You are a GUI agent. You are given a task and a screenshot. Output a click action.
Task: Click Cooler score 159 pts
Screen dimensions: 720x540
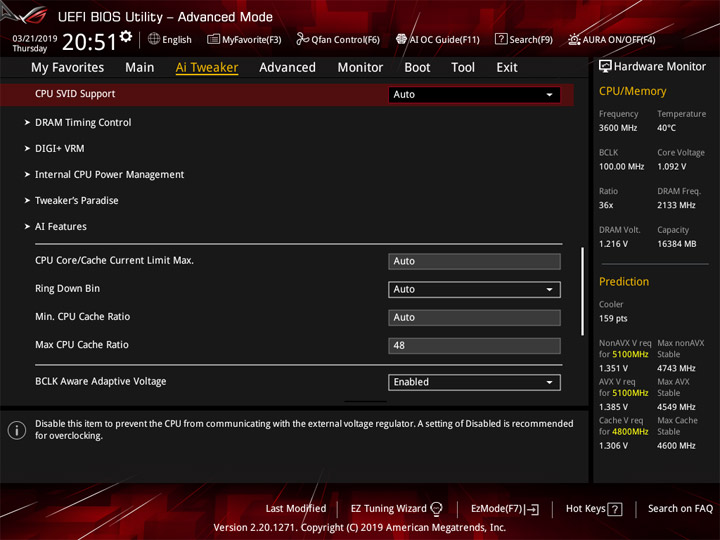[613, 319]
